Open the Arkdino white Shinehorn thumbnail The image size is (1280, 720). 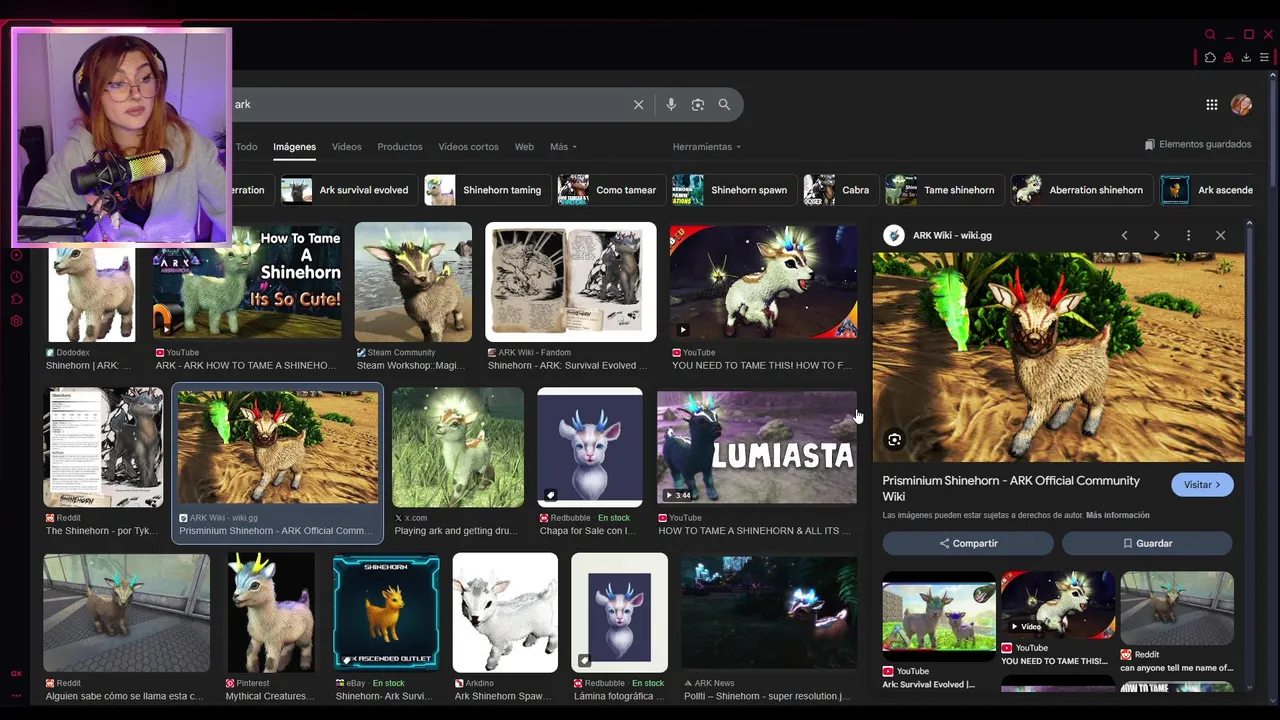505,613
